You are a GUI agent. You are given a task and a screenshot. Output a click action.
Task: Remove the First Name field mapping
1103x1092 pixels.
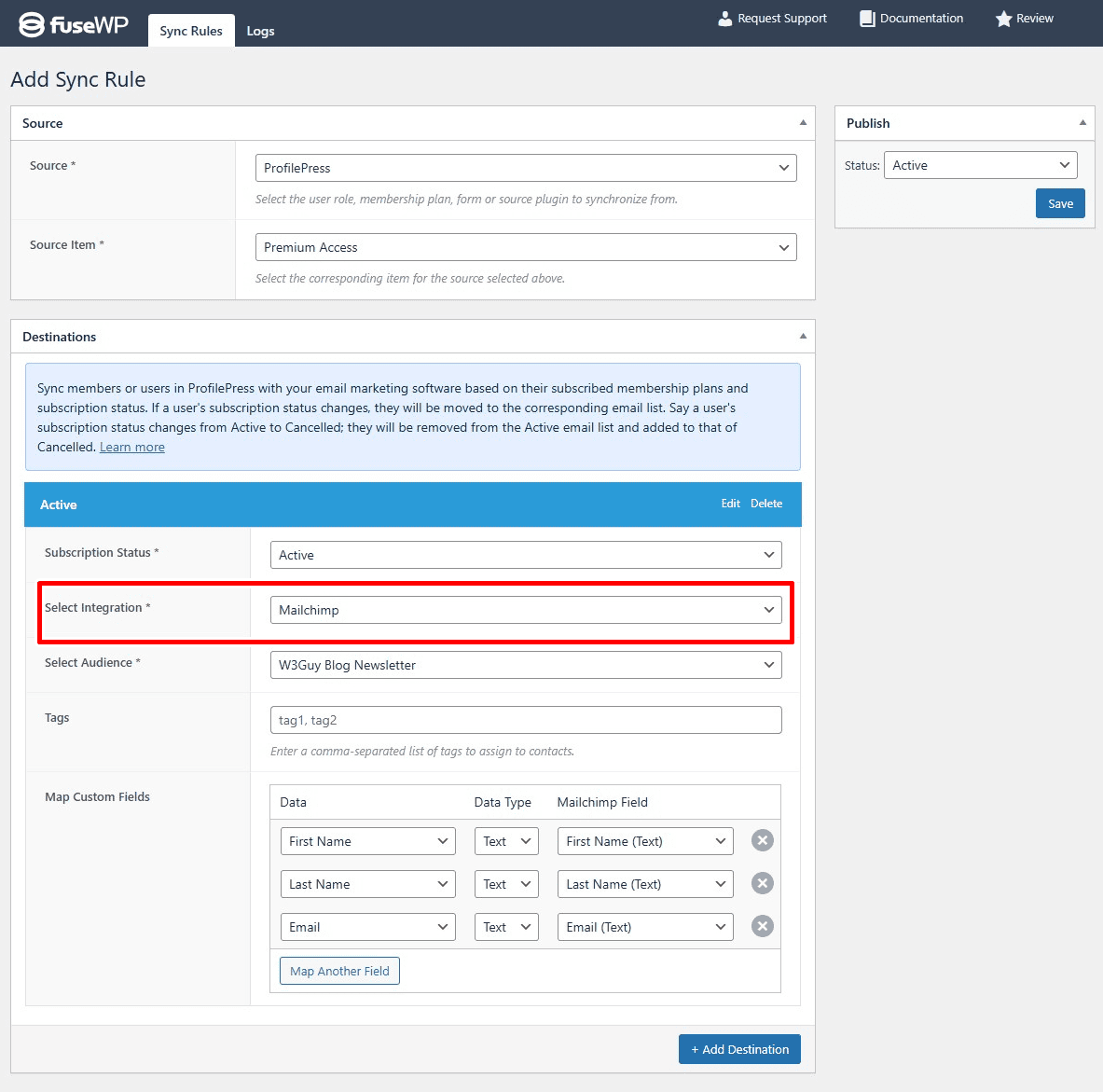[762, 840]
